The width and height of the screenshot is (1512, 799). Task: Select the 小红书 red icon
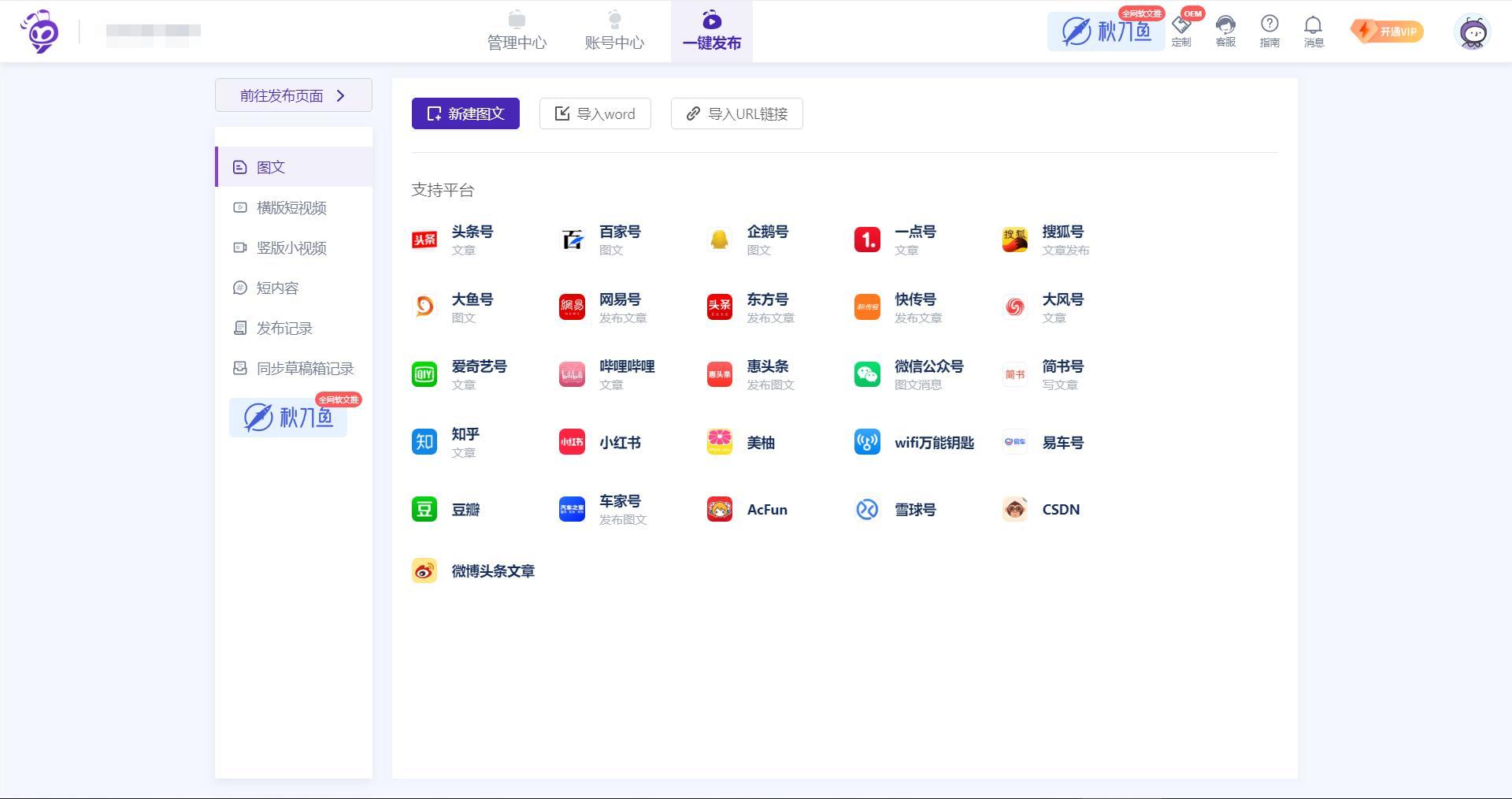click(572, 442)
